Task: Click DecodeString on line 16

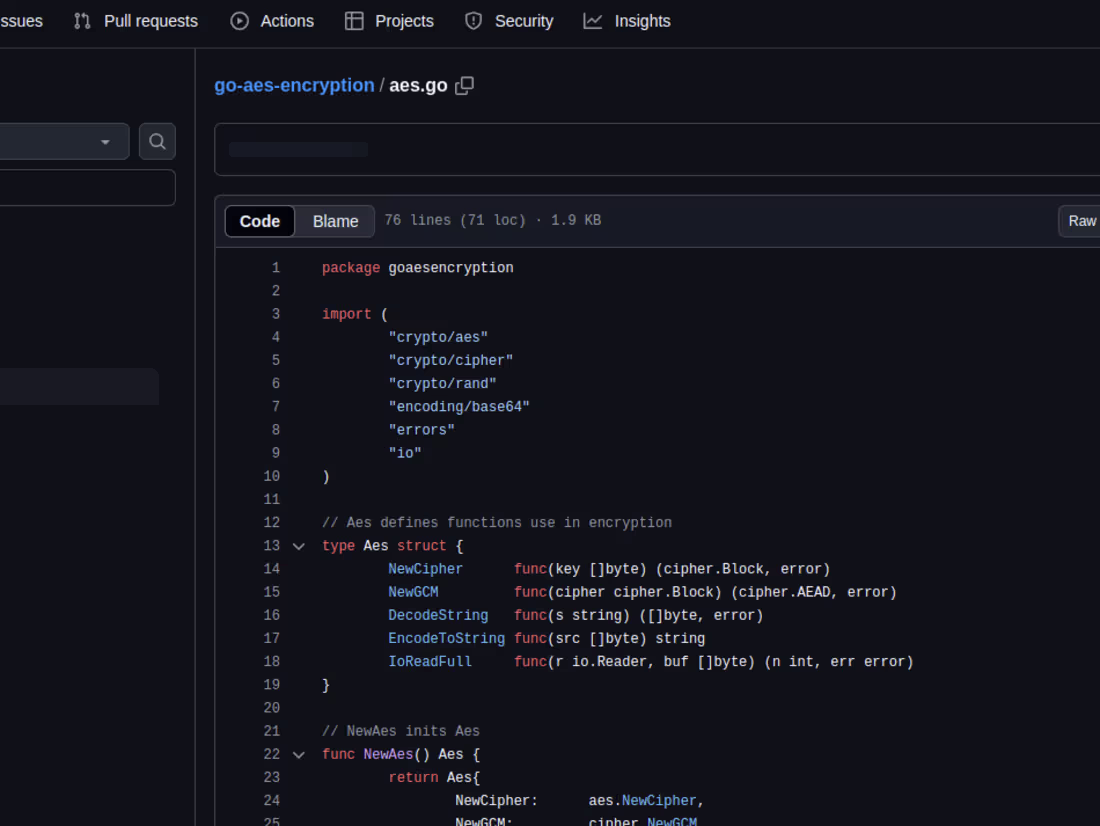Action: tap(438, 615)
